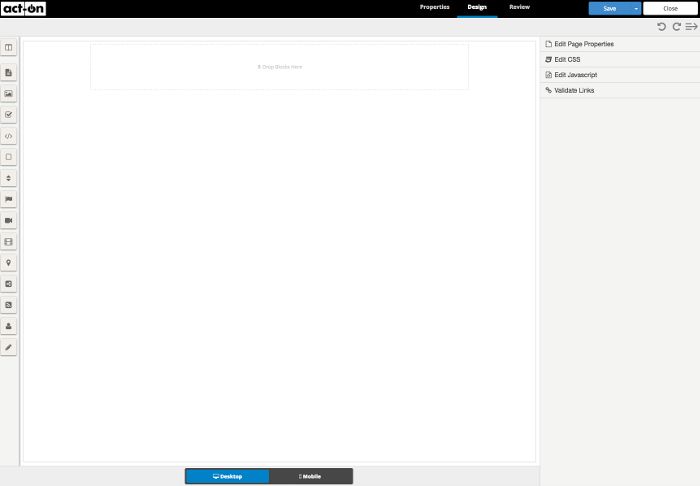This screenshot has height=486, width=700.
Task: Open the Save dropdown arrow
Action: pos(636,8)
